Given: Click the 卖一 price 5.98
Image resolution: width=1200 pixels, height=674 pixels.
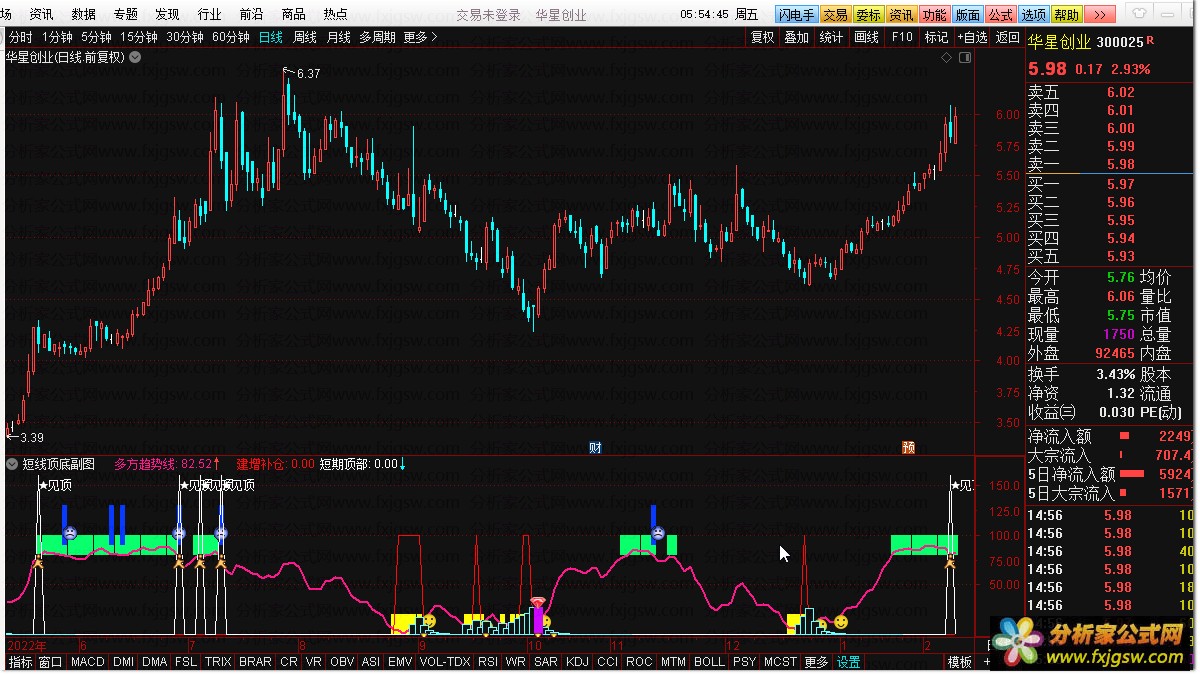Looking at the screenshot, I should tap(1120, 164).
